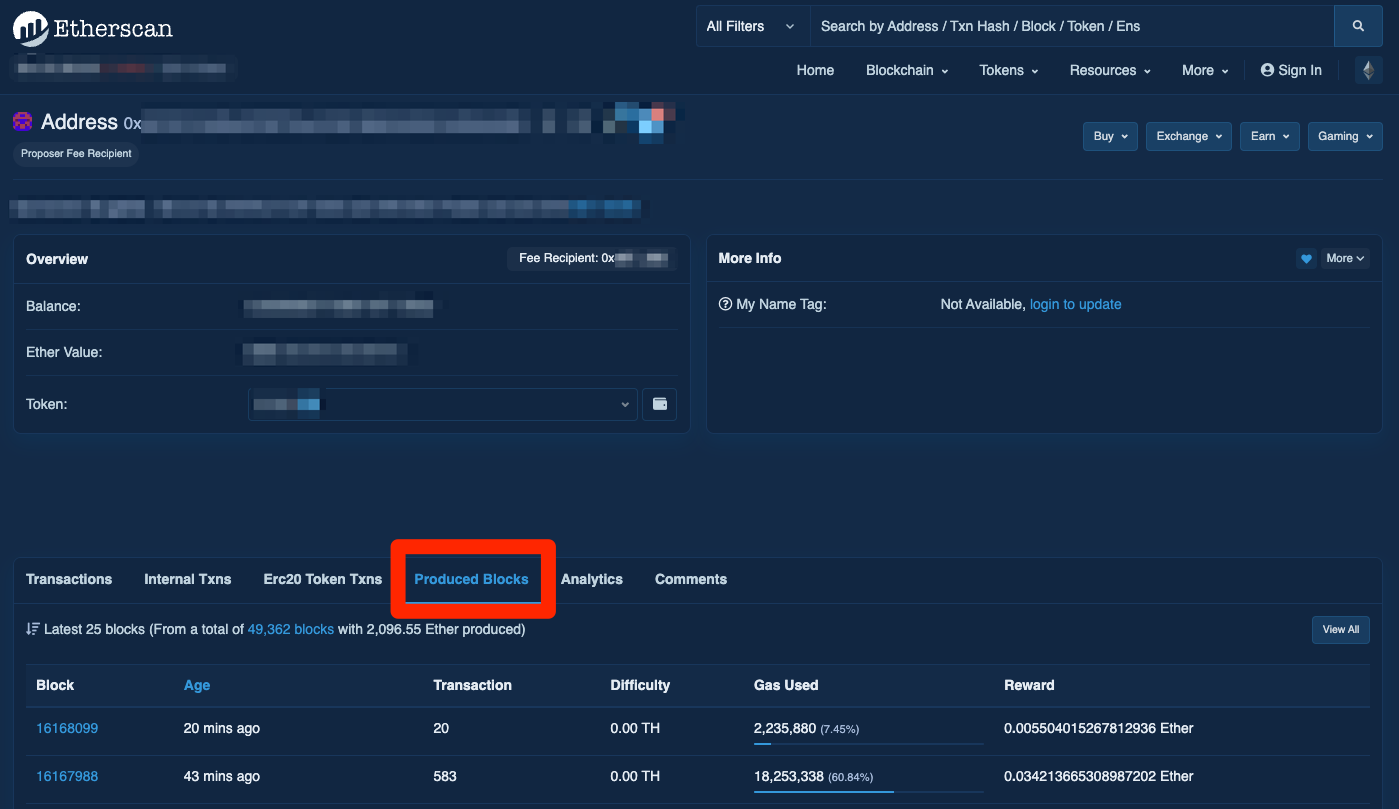Open the More dropdown in the More Info panel
The height and width of the screenshot is (809, 1399).
[x=1345, y=258]
